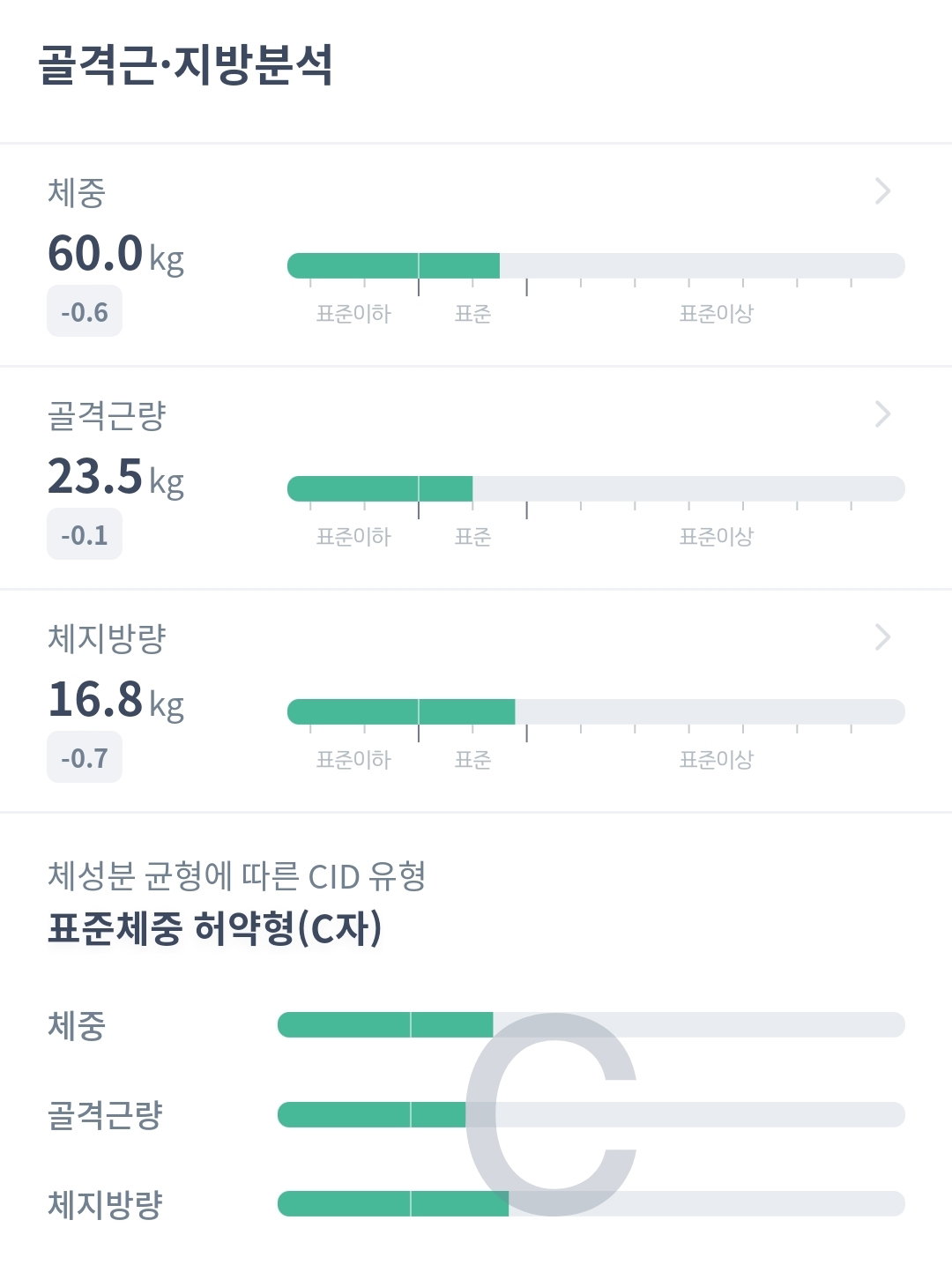
Task: Click the 골격근량 range progress bar
Action: pyautogui.click(x=596, y=488)
